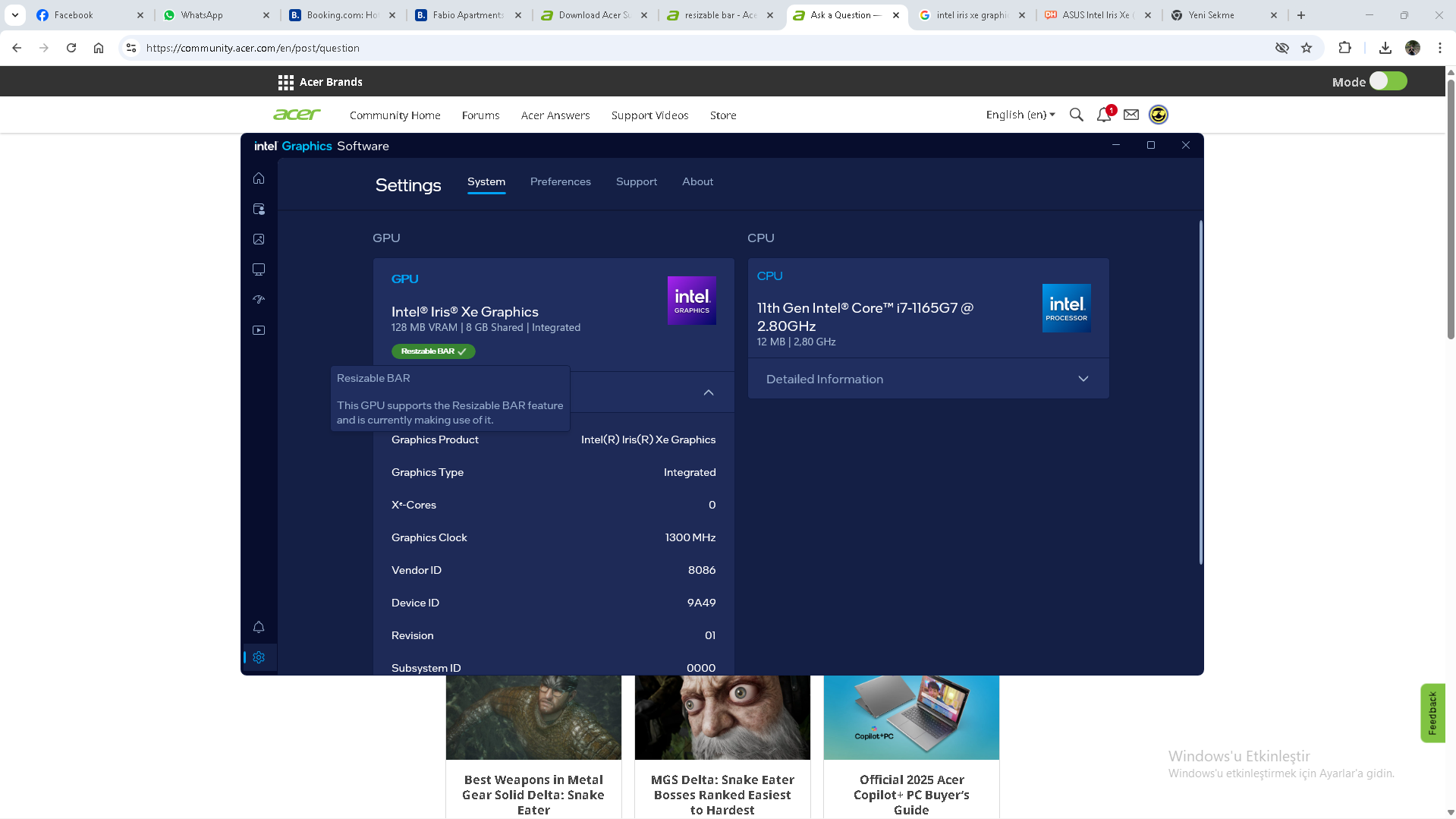The width and height of the screenshot is (1456, 819).
Task: Click Device ID value 9A49
Action: (x=701, y=603)
